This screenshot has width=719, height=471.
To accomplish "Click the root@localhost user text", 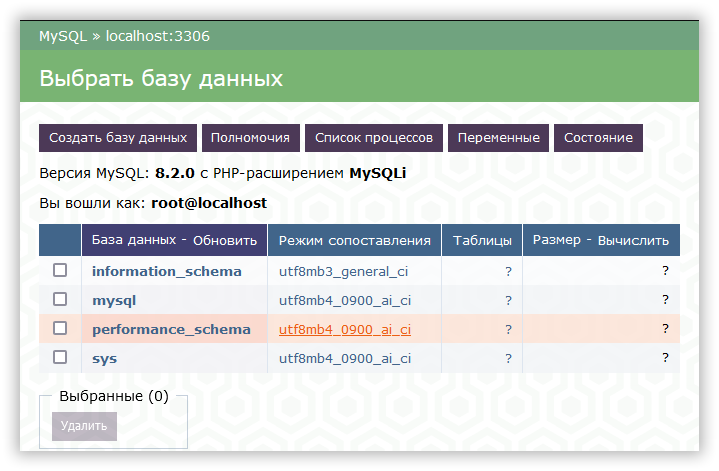I will pos(209,203).
